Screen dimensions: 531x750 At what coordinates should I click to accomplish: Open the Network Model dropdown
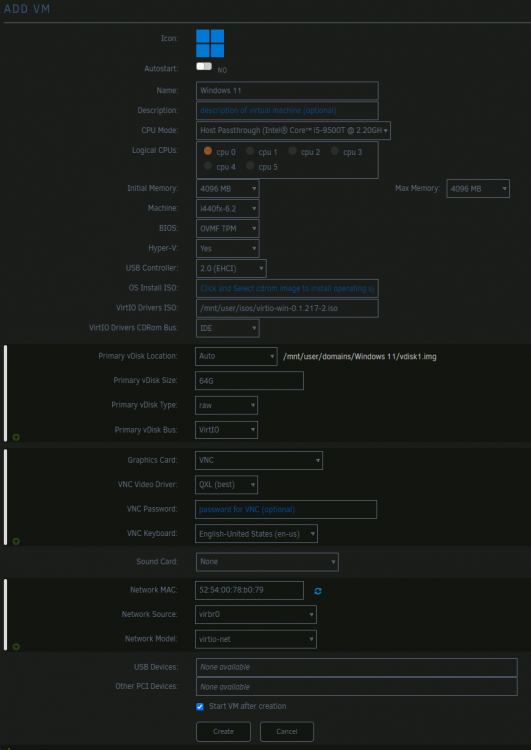pyautogui.click(x=256, y=640)
